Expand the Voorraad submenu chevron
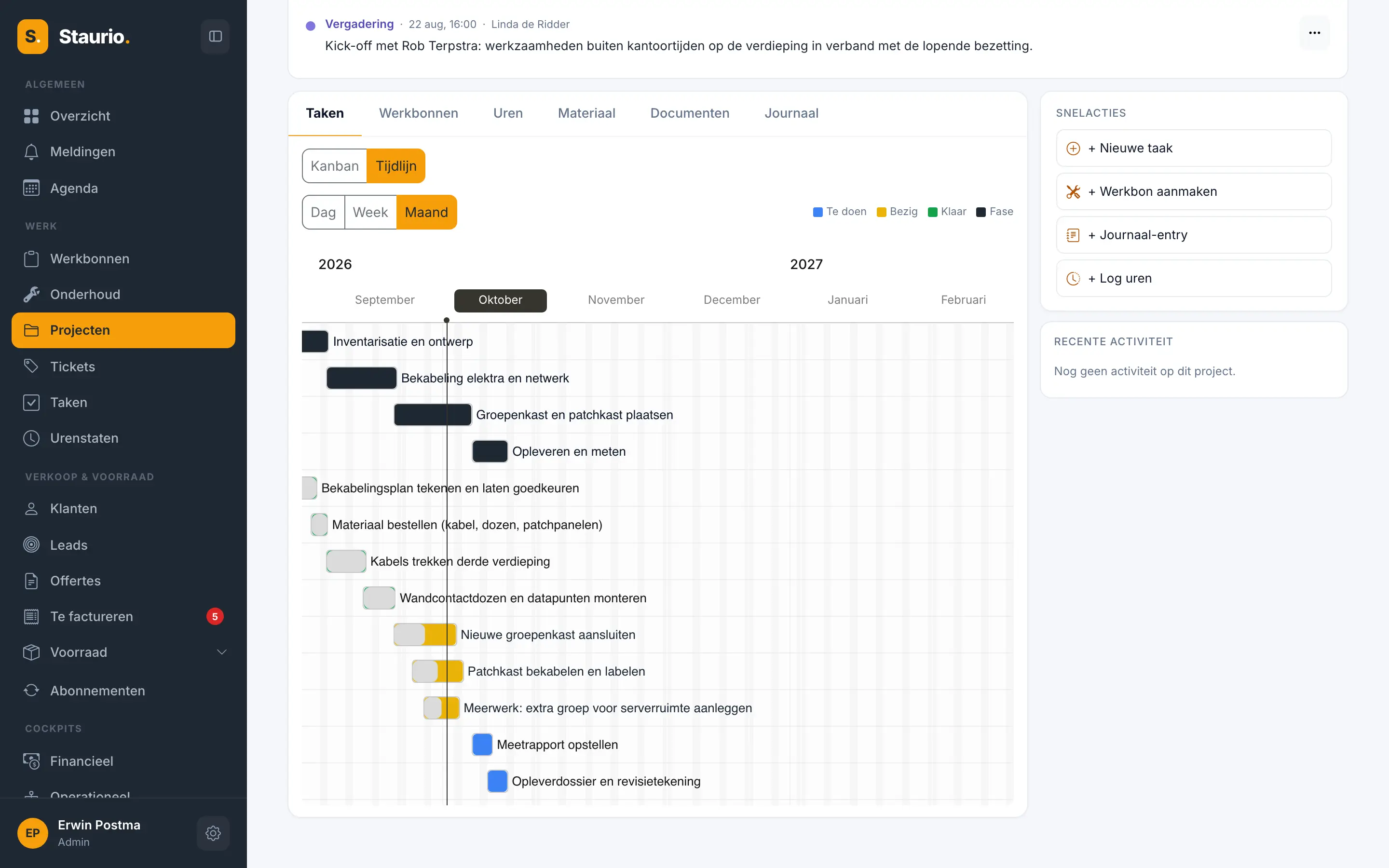This screenshot has width=1389, height=868. (x=221, y=651)
